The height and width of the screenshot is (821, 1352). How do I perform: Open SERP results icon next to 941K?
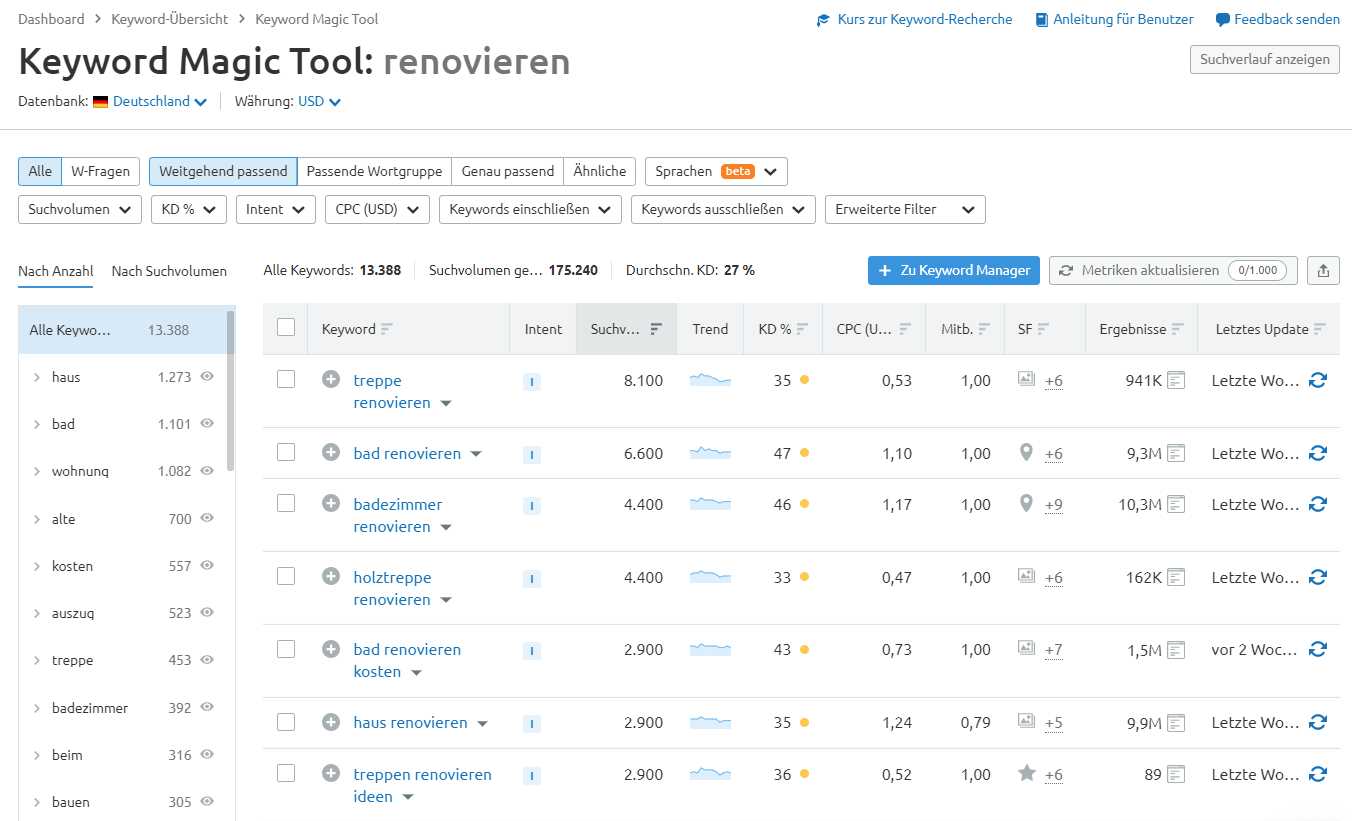1176,380
